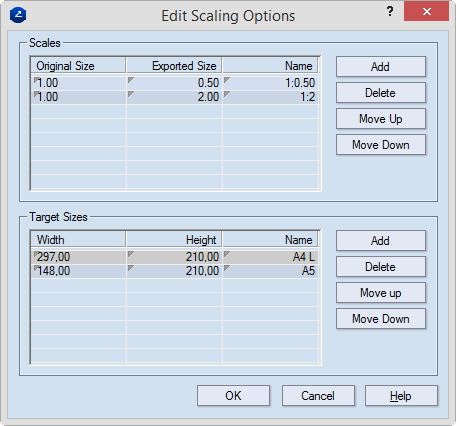Select the Width 297,00 cell
Viewport: 456px width, 426px height.
pos(78,257)
